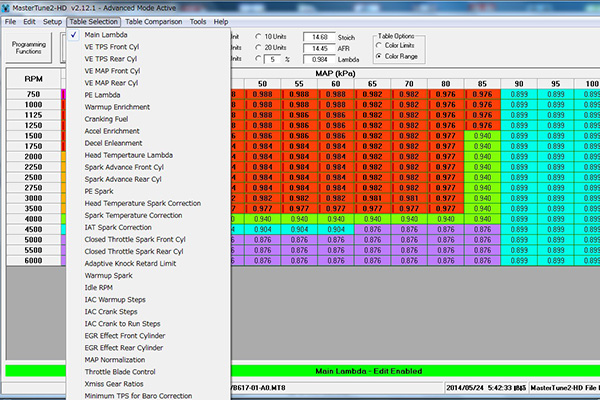Enable the Color Limits table option
This screenshot has height=400, width=600.
coord(378,45)
